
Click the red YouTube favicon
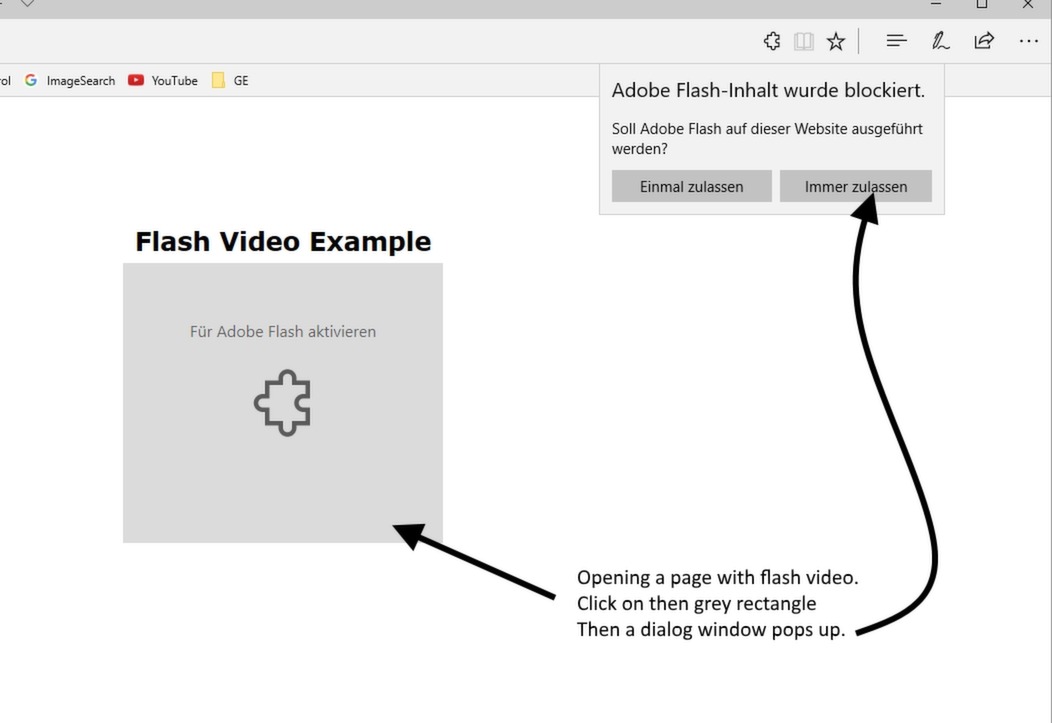(x=136, y=80)
